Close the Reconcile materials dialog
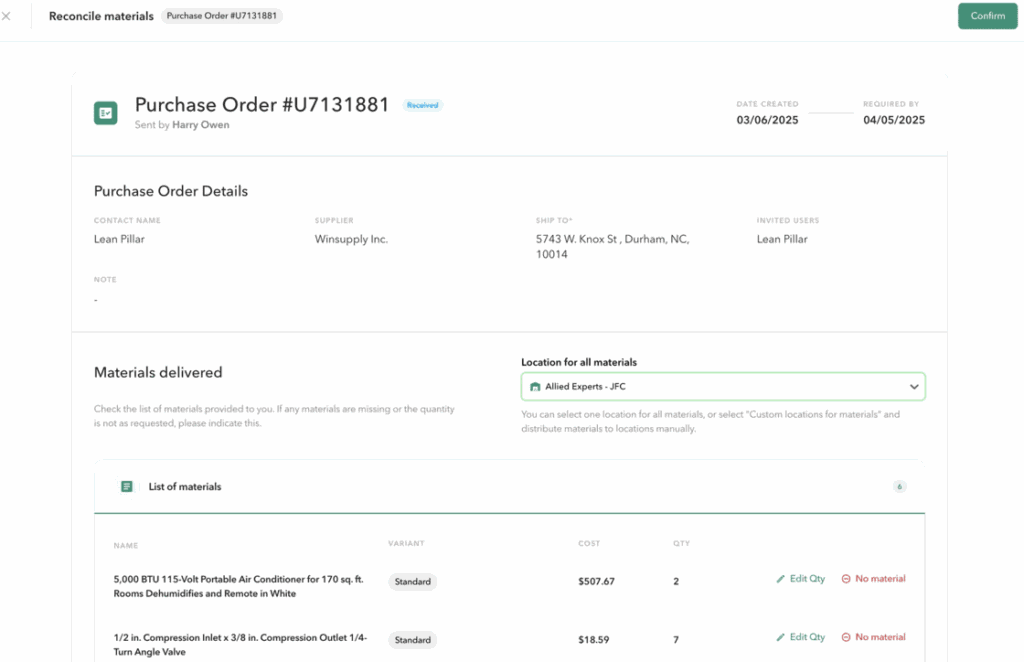Image resolution: width=1024 pixels, height=662 pixels. point(6,16)
